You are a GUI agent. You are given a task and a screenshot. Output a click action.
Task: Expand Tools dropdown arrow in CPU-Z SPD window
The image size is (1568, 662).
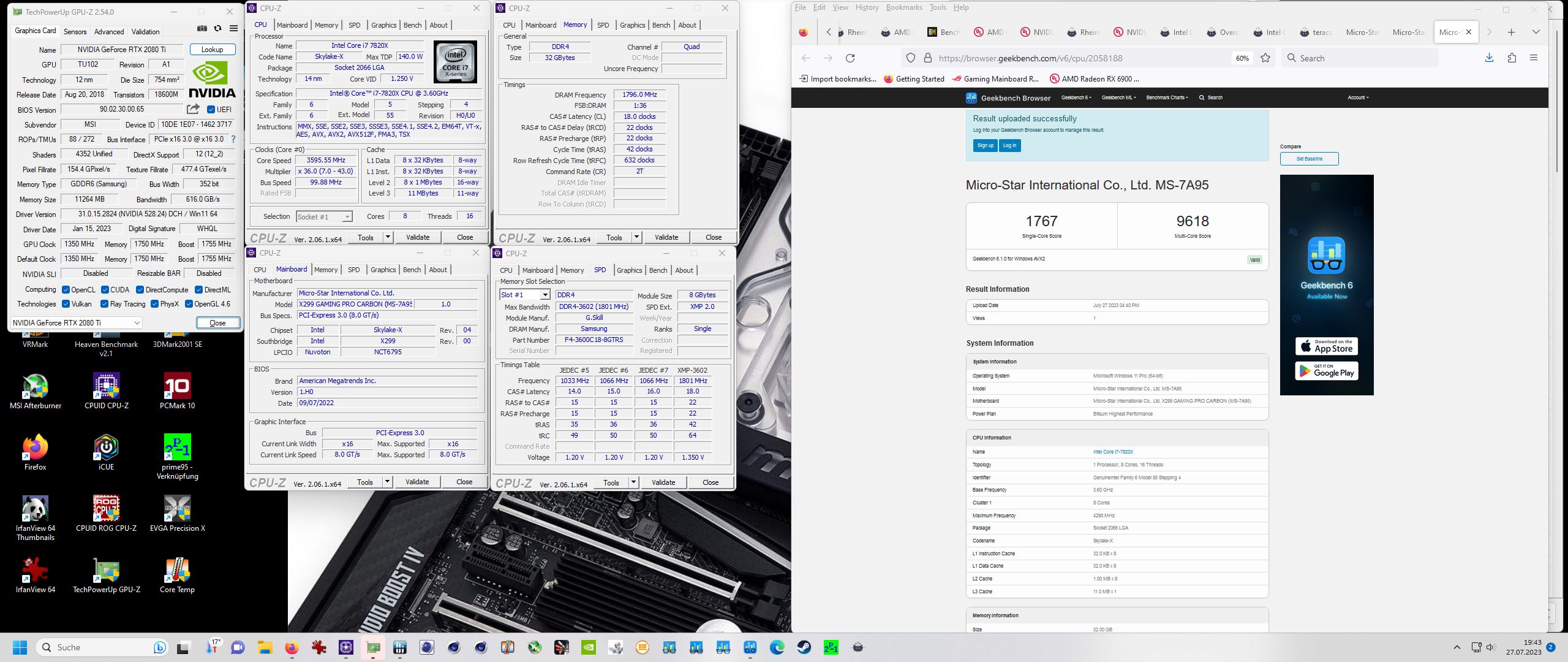point(633,482)
